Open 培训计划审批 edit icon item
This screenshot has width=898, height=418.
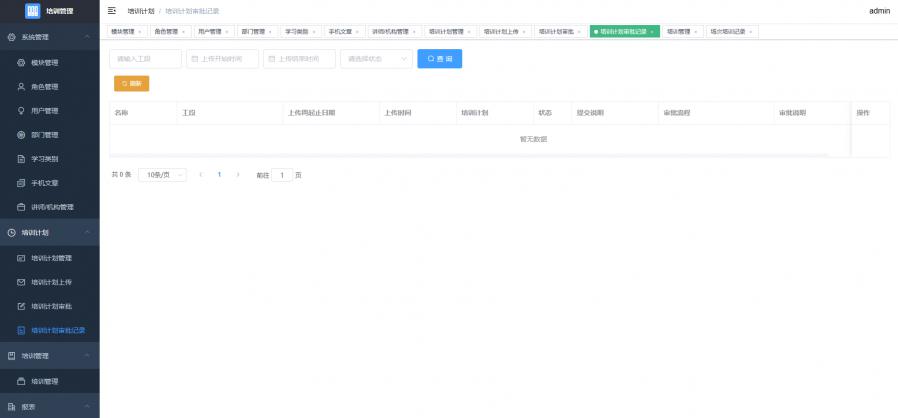(x=51, y=306)
